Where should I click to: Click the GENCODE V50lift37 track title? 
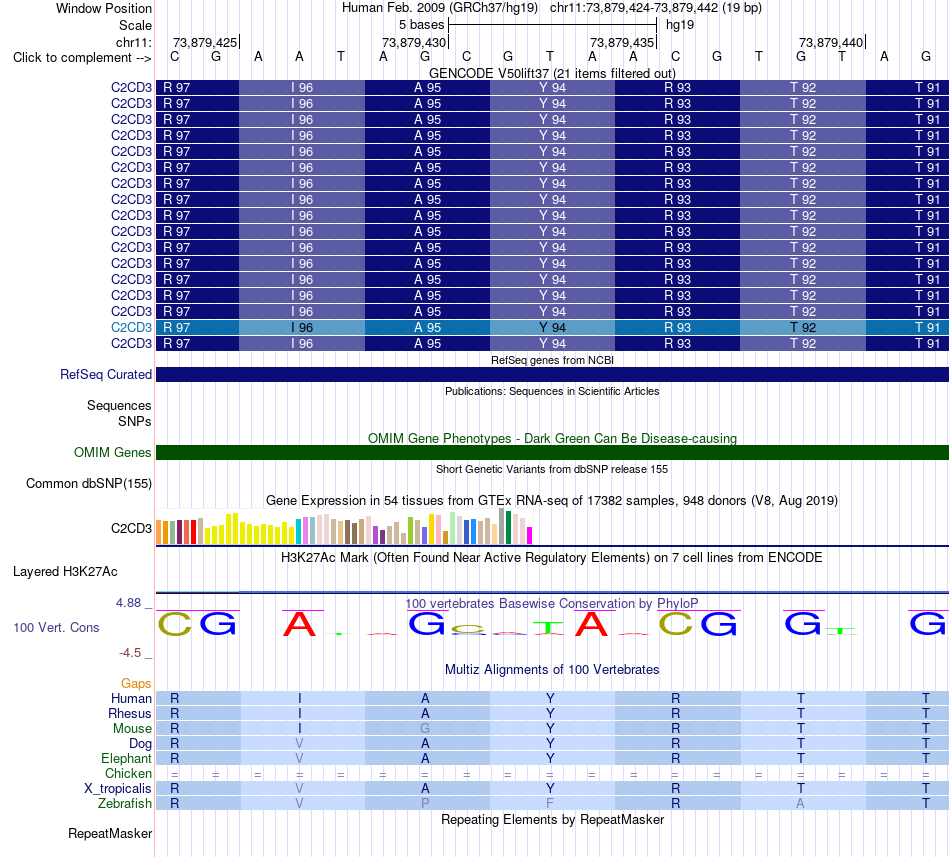(552, 73)
